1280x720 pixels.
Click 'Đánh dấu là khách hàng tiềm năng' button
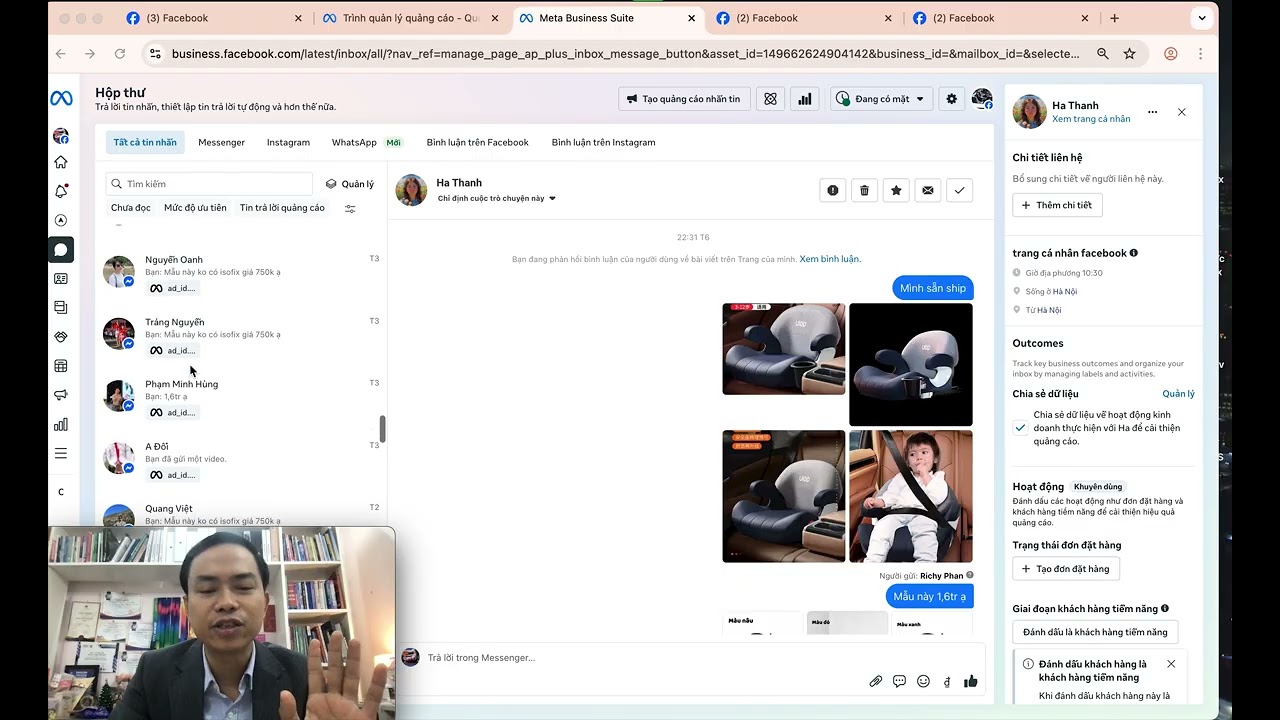1095,632
